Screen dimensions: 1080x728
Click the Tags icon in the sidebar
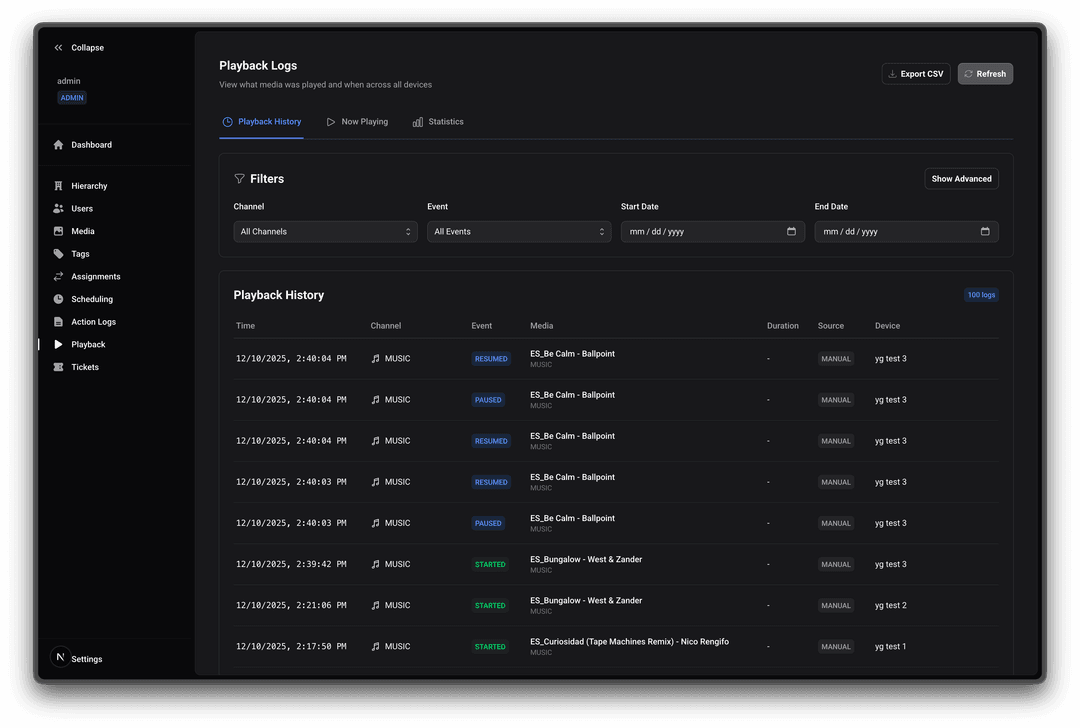coord(60,253)
